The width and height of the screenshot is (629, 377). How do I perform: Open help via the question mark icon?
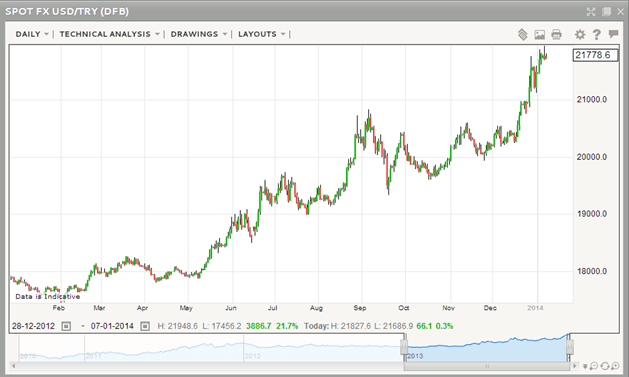tap(597, 34)
